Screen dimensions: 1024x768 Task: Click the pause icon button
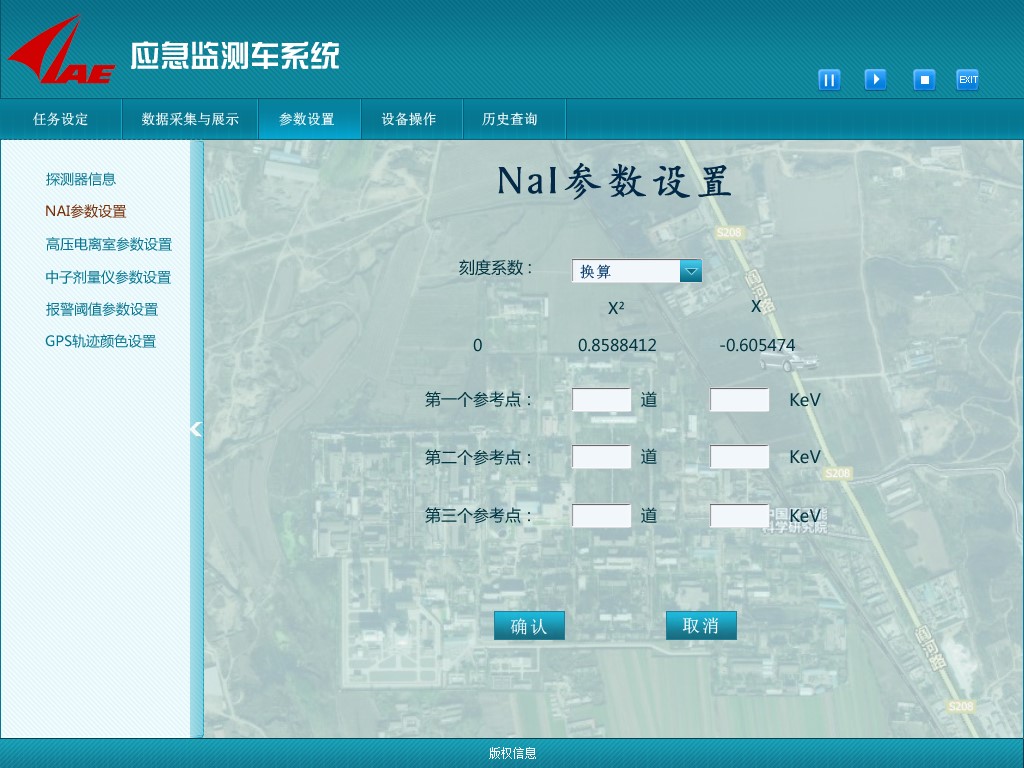click(829, 80)
